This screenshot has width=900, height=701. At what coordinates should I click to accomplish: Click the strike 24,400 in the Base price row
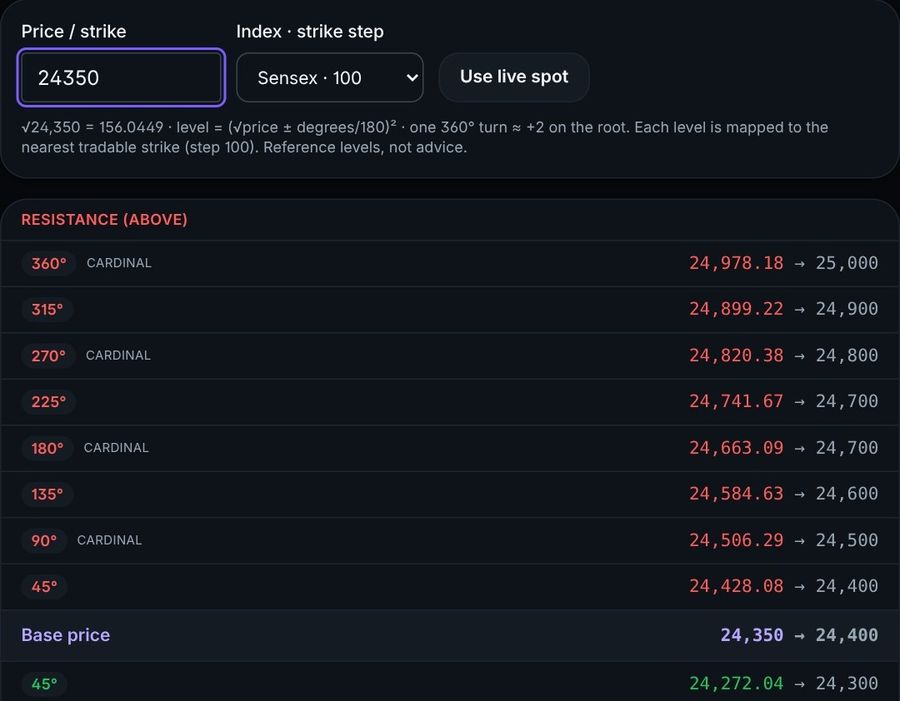pyautogui.click(x=847, y=635)
